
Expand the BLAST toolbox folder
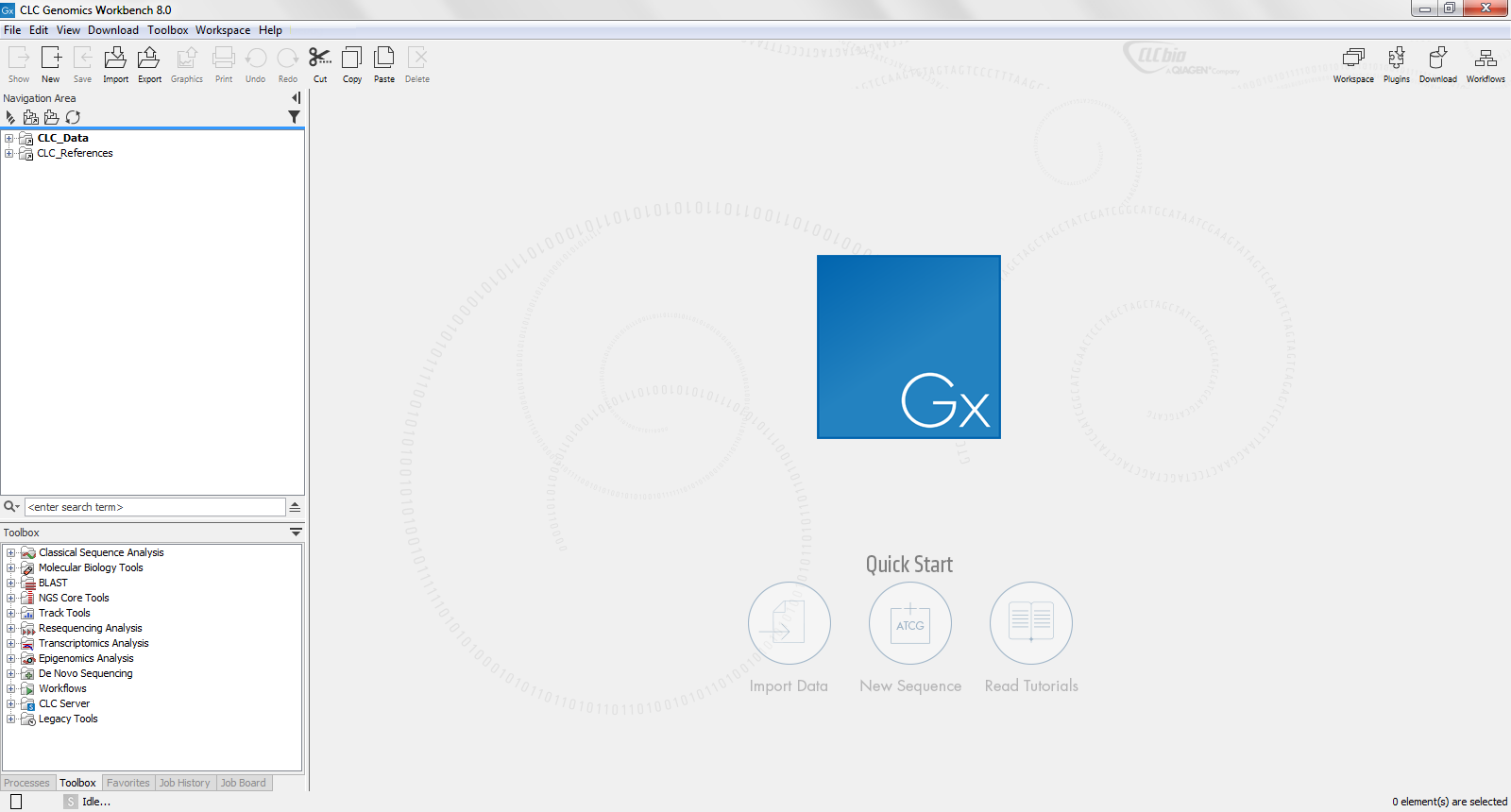pos(11,583)
